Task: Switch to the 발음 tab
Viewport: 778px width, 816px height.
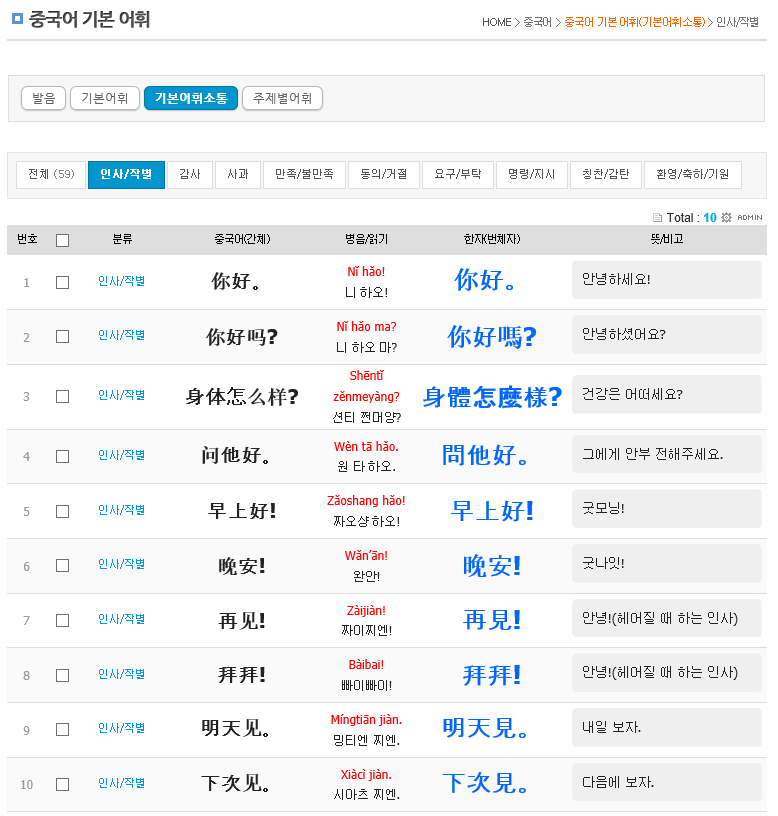Action: [x=43, y=98]
